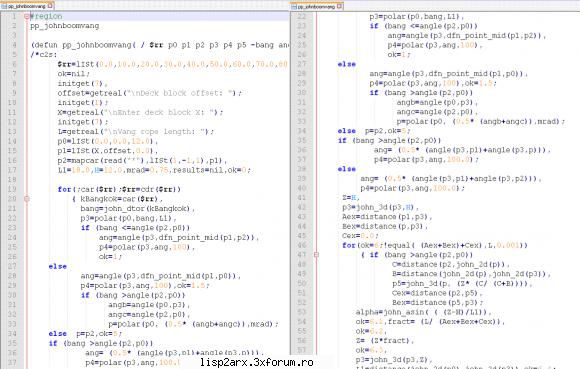This screenshot has height=369, width=580.
Task: Click line number 19 in left pane gutter
Action: click(x=12, y=189)
